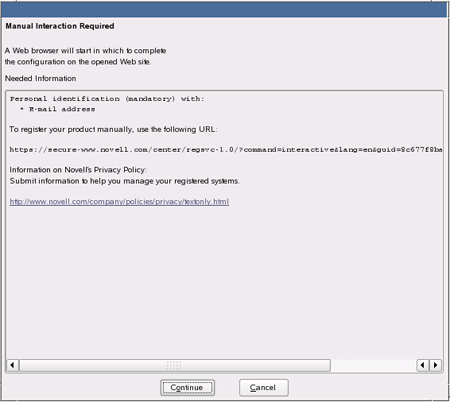Click the left arrow at scrollbar start

[12, 365]
